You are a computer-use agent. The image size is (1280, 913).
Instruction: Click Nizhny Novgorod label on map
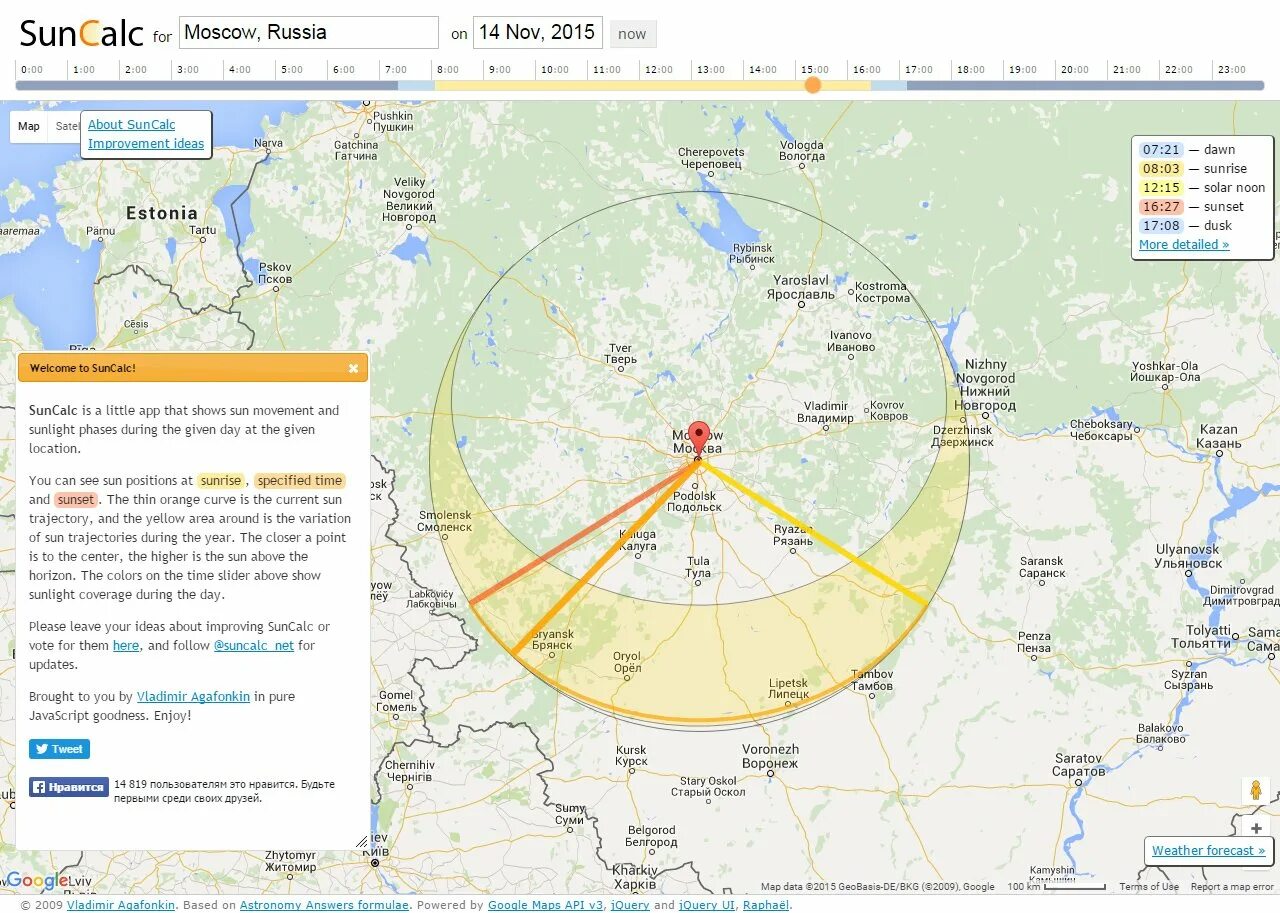tap(986, 385)
